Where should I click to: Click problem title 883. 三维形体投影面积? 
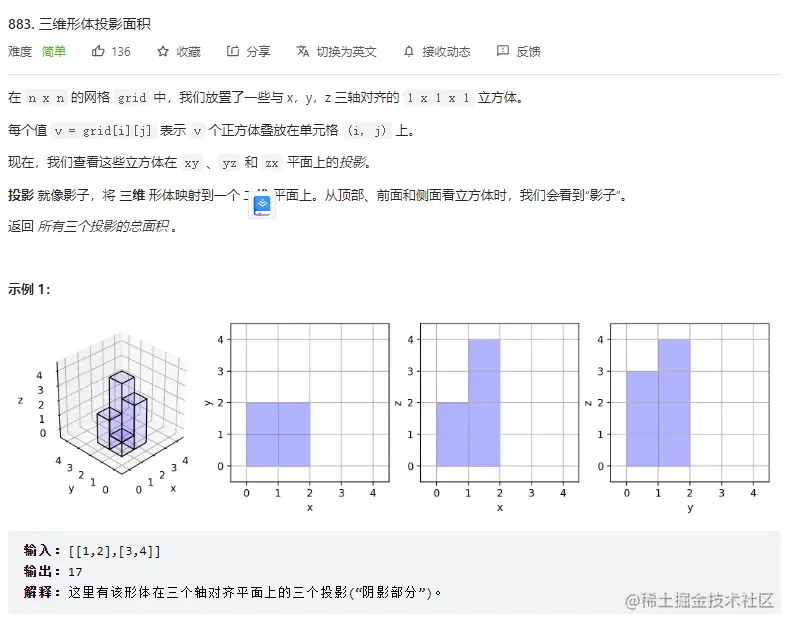pyautogui.click(x=80, y=23)
